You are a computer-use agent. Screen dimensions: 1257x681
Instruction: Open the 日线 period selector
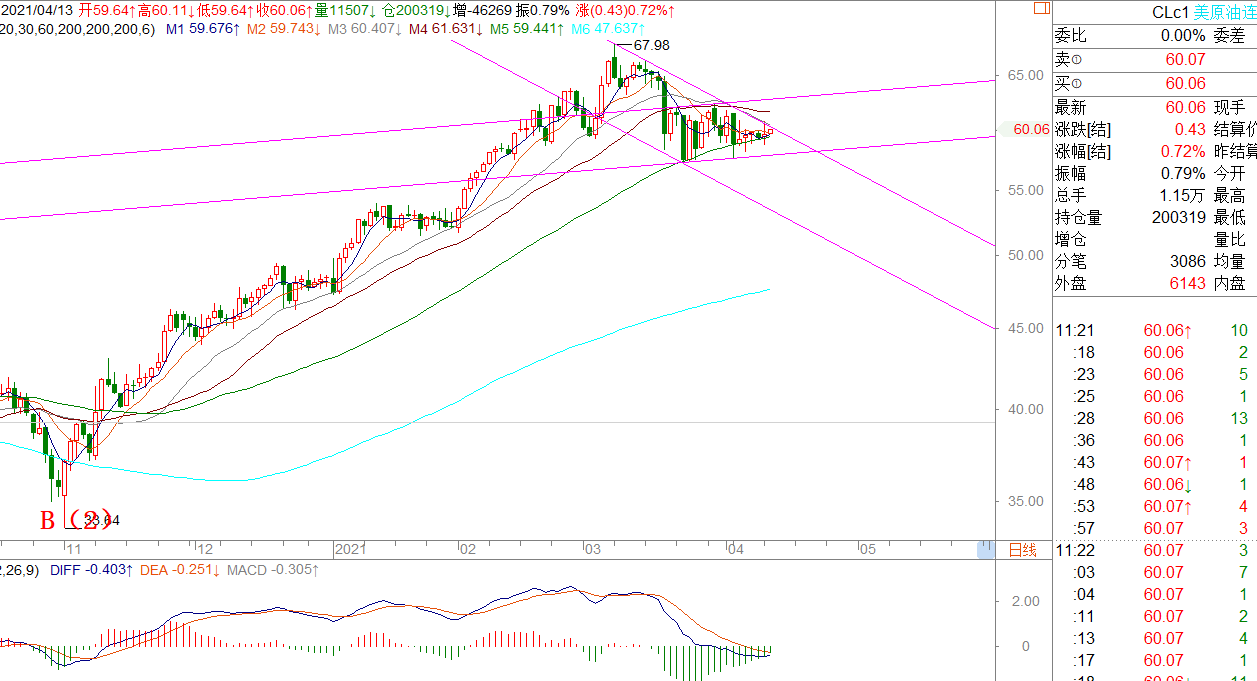pyautogui.click(x=1023, y=549)
